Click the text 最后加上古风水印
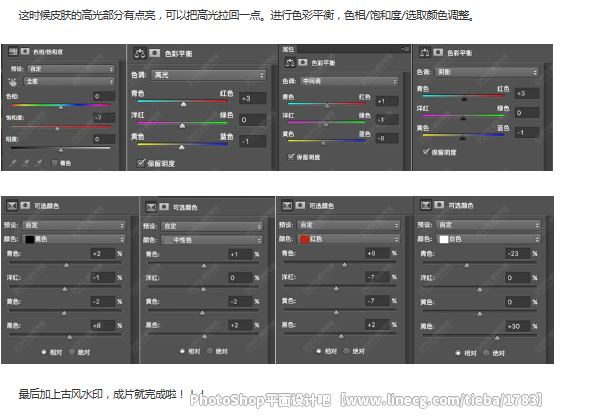This screenshot has width=598, height=419. pos(101,394)
